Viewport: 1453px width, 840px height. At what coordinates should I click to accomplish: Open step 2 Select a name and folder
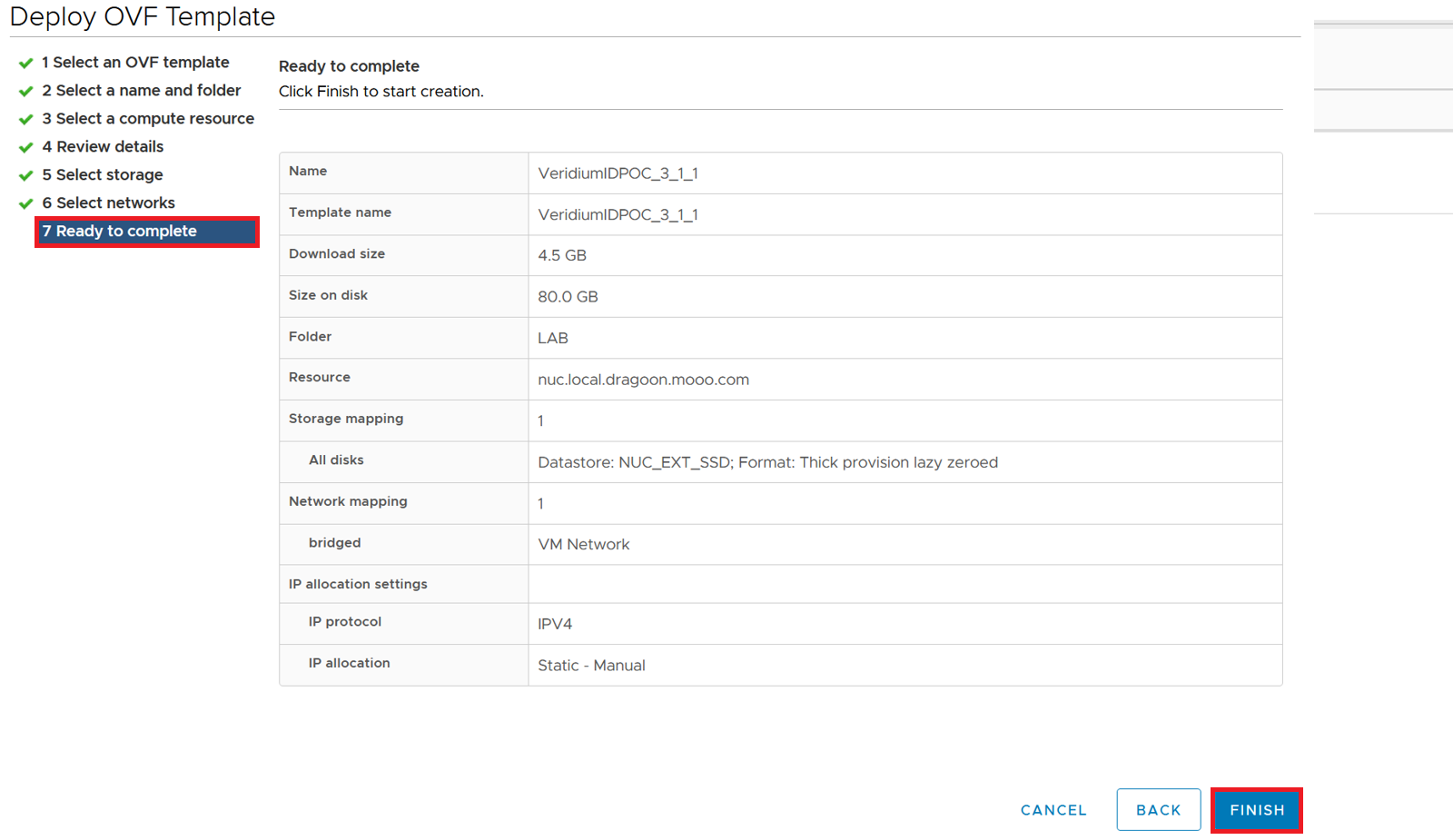coord(142,91)
